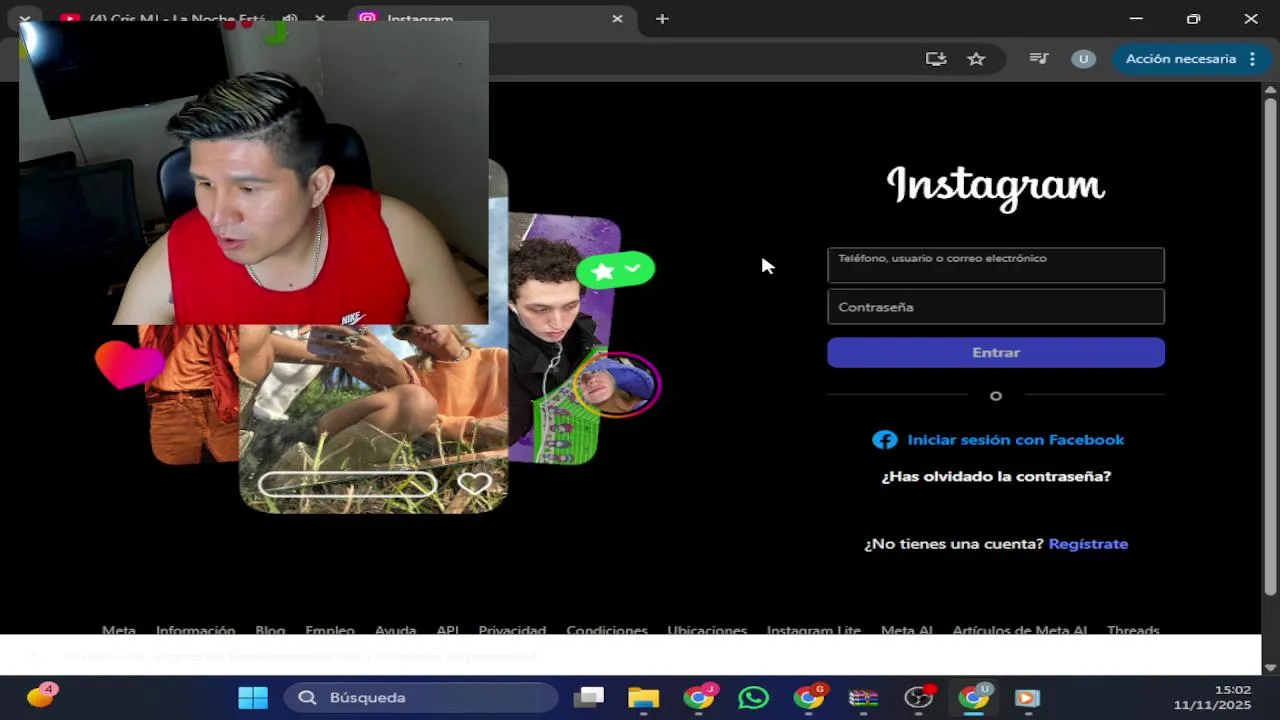Click the Instagram logo heading
The image size is (1280, 720).
(x=996, y=187)
